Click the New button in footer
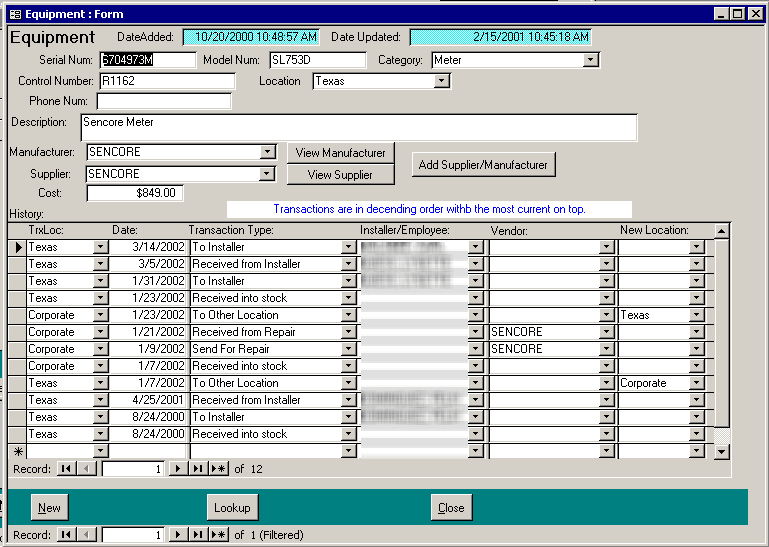769x547 pixels. 49,508
